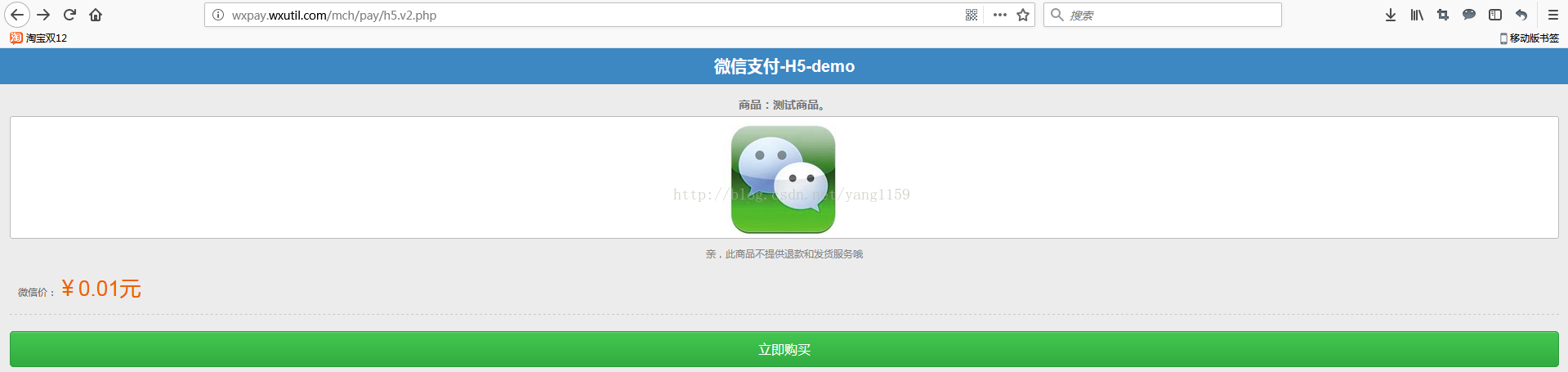Screen dimensions: 1568x372
Task: Reload the current page
Action: pos(70,15)
